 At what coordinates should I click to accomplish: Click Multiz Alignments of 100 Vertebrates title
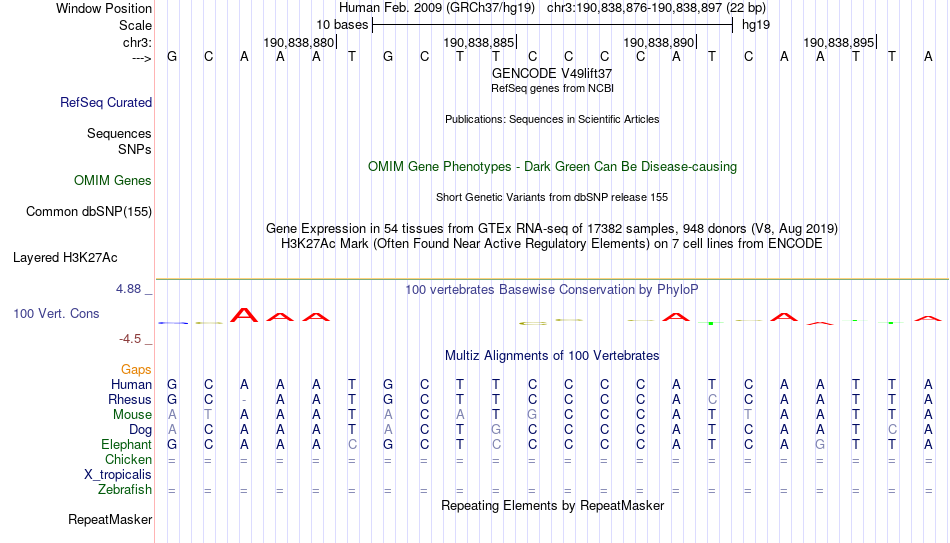point(552,356)
